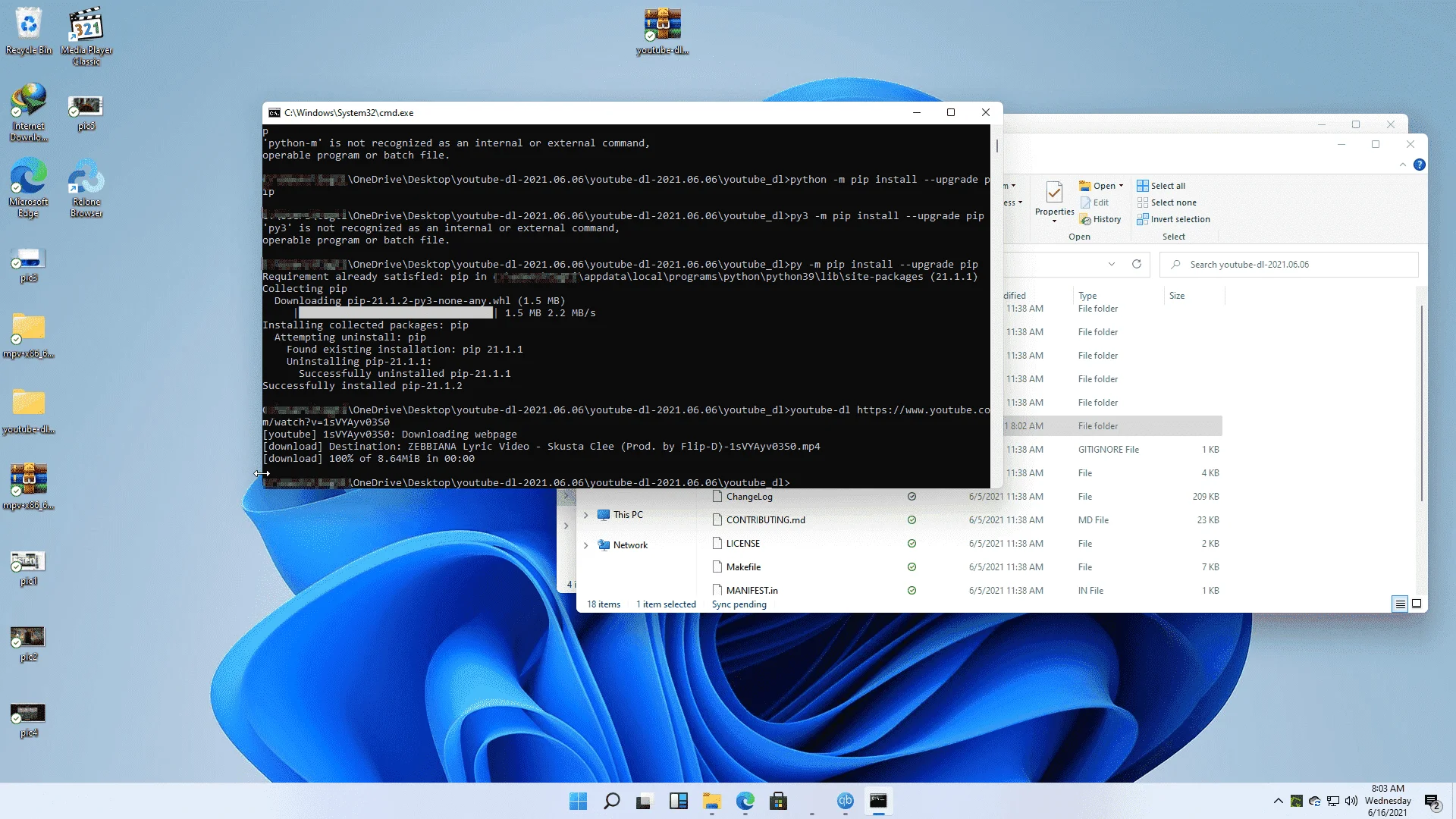This screenshot has width=1456, height=819.
Task: Select youtube-dl folder on left desktop column
Action: point(29,410)
